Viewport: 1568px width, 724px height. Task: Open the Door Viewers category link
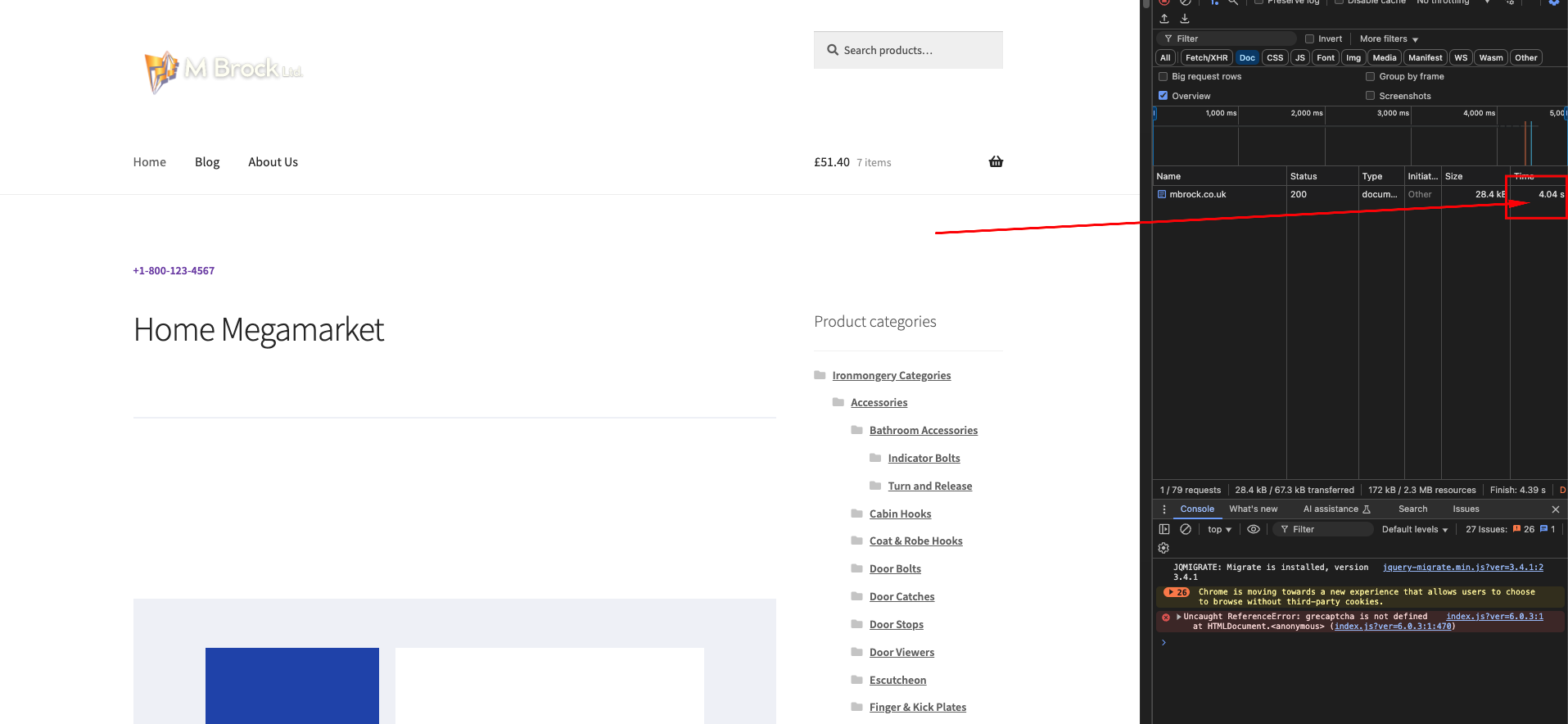click(901, 653)
